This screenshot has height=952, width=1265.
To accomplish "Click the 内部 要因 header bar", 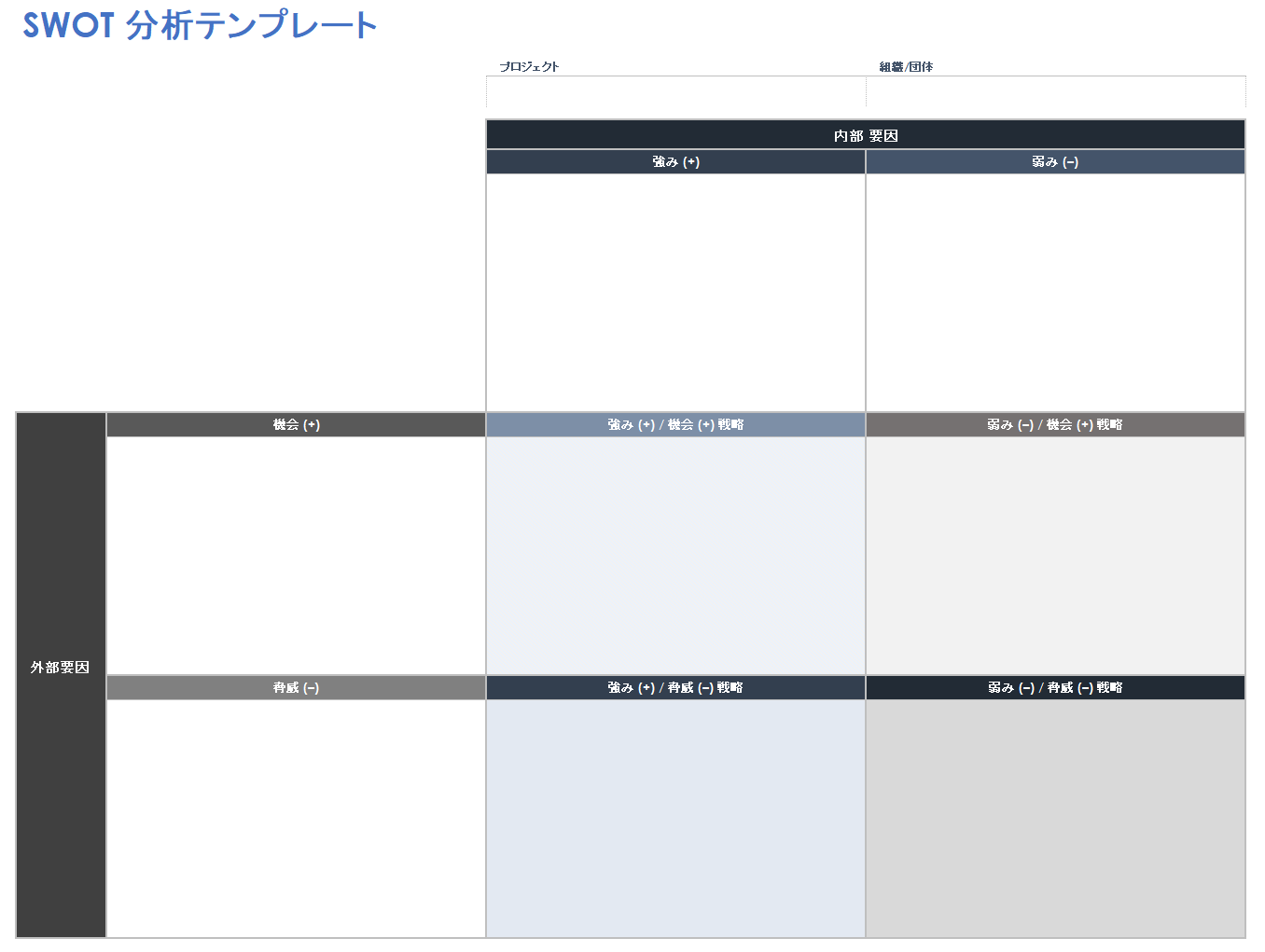I will 866,135.
